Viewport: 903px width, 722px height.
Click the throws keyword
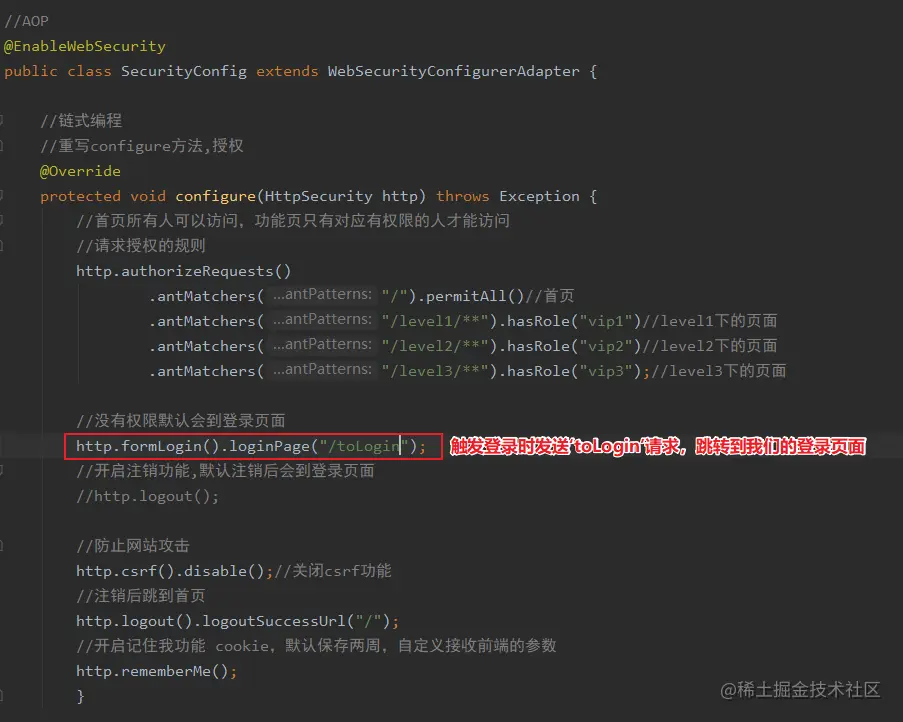pyautogui.click(x=462, y=196)
